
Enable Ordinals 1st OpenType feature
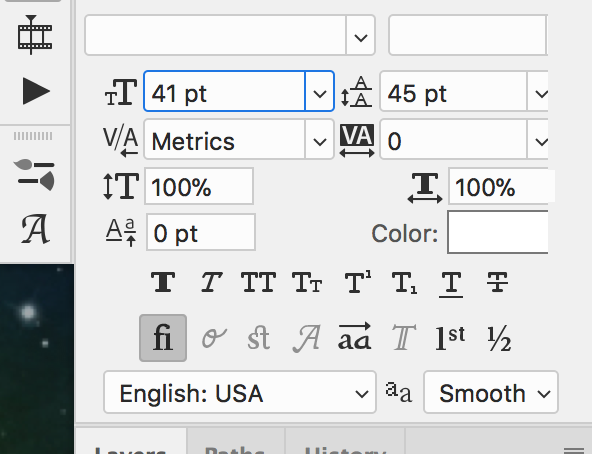click(x=450, y=338)
